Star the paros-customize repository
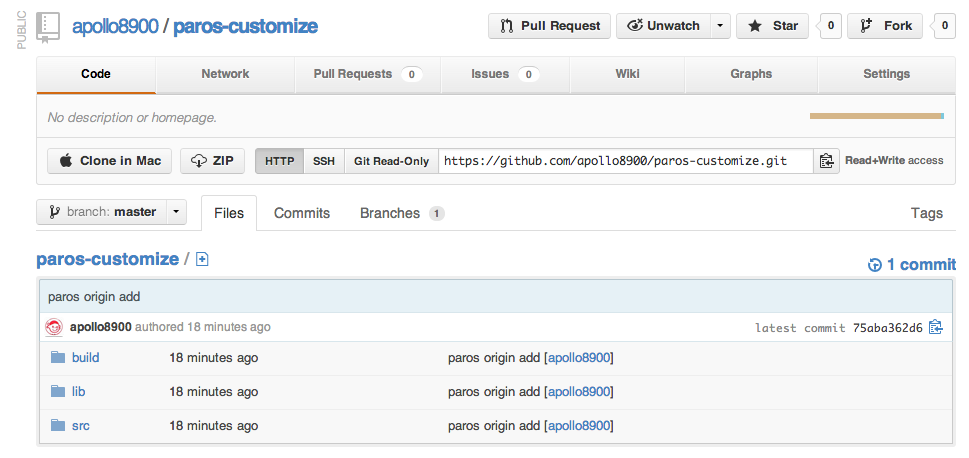The width and height of the screenshot is (969, 458). pyautogui.click(x=772, y=26)
